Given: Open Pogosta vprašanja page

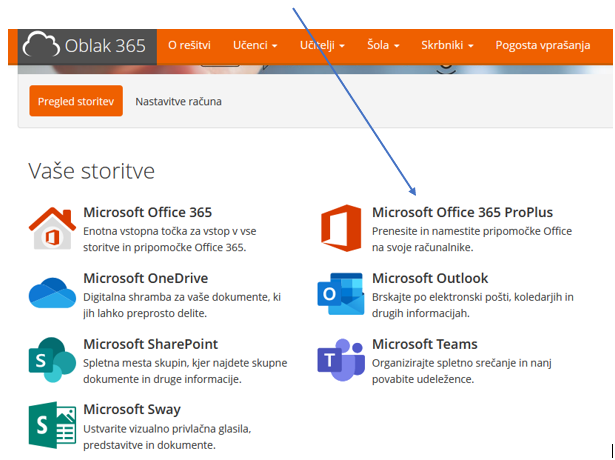Looking at the screenshot, I should (x=543, y=45).
